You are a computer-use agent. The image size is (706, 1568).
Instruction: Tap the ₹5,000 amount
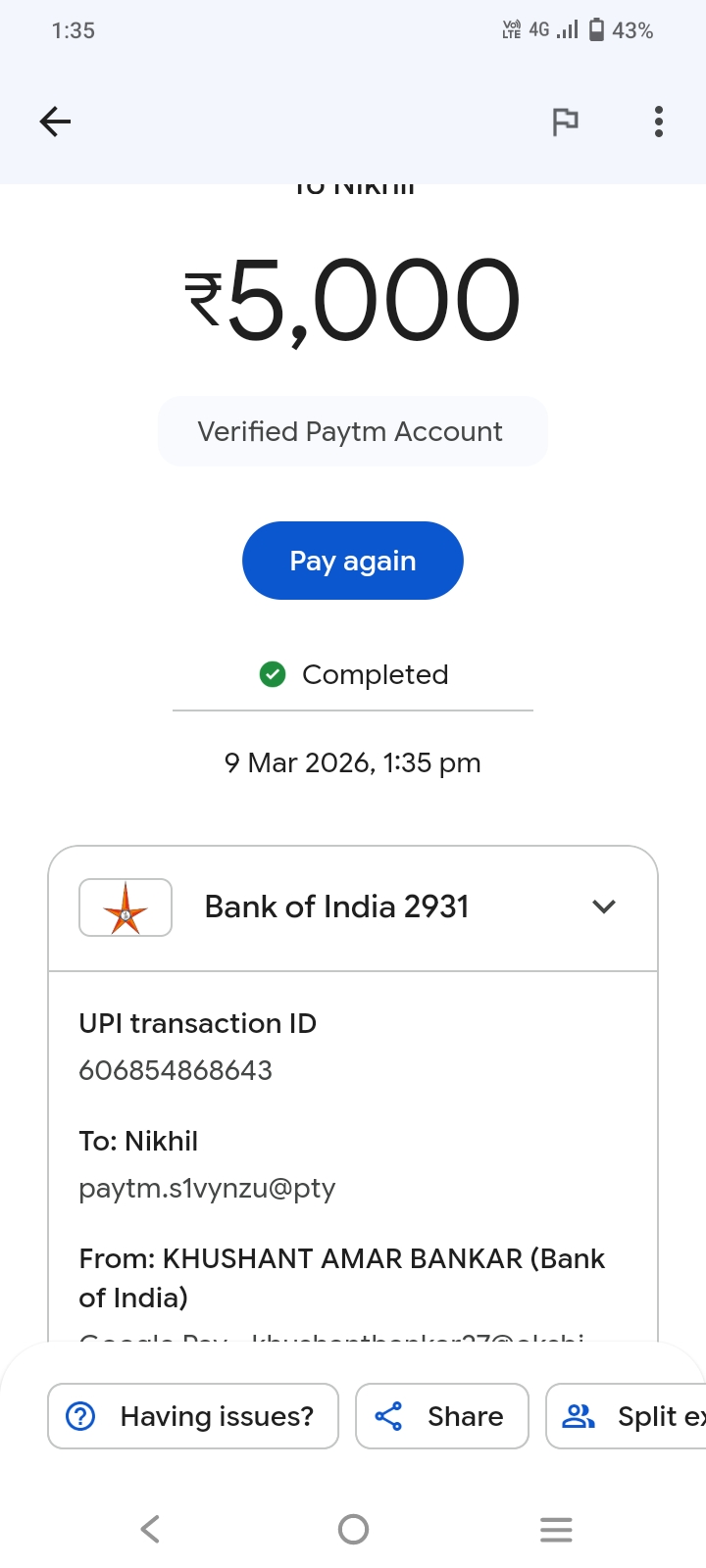[353, 300]
